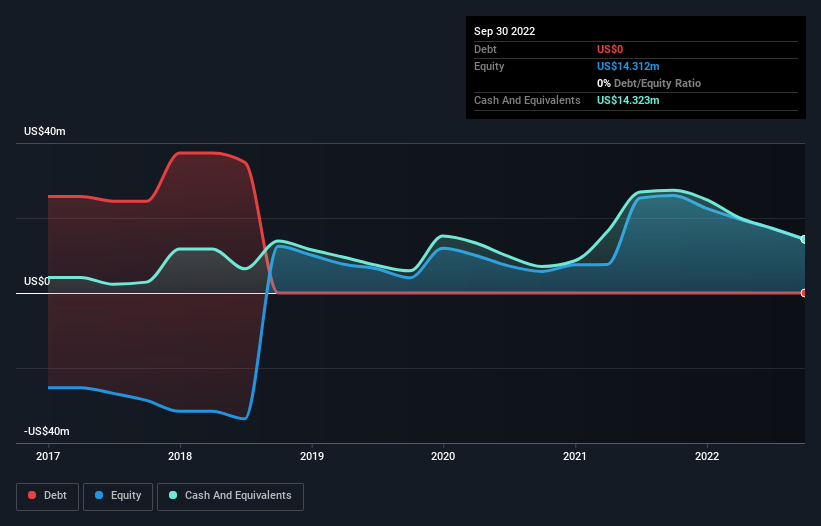Click the -US$40m y-axis label
821x526 pixels.
47,431
